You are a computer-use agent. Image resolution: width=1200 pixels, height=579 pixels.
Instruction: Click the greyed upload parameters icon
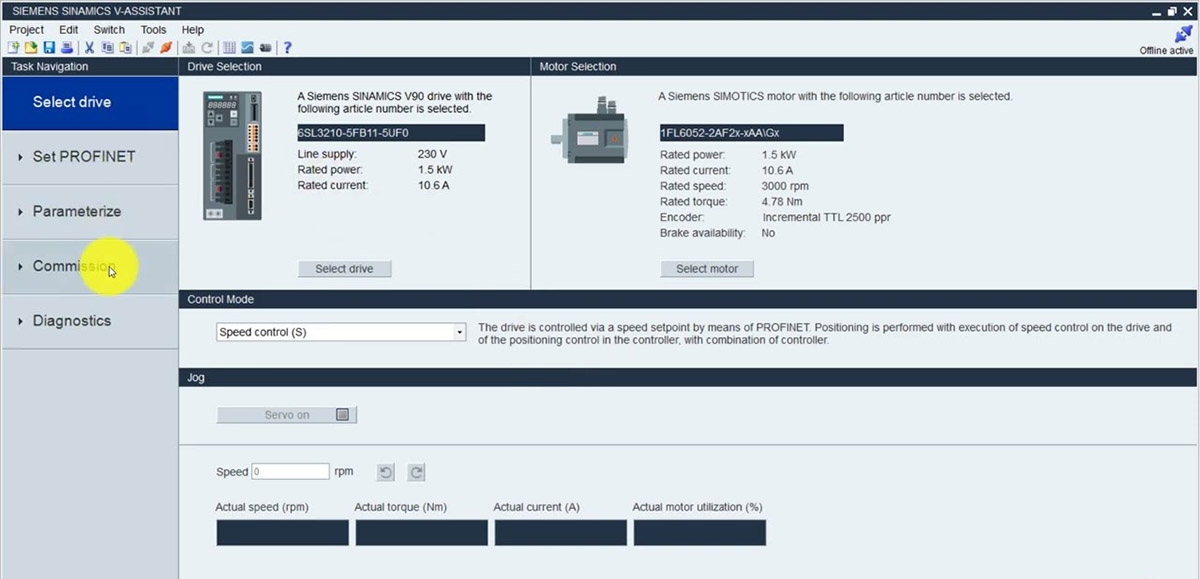pyautogui.click(x=188, y=47)
